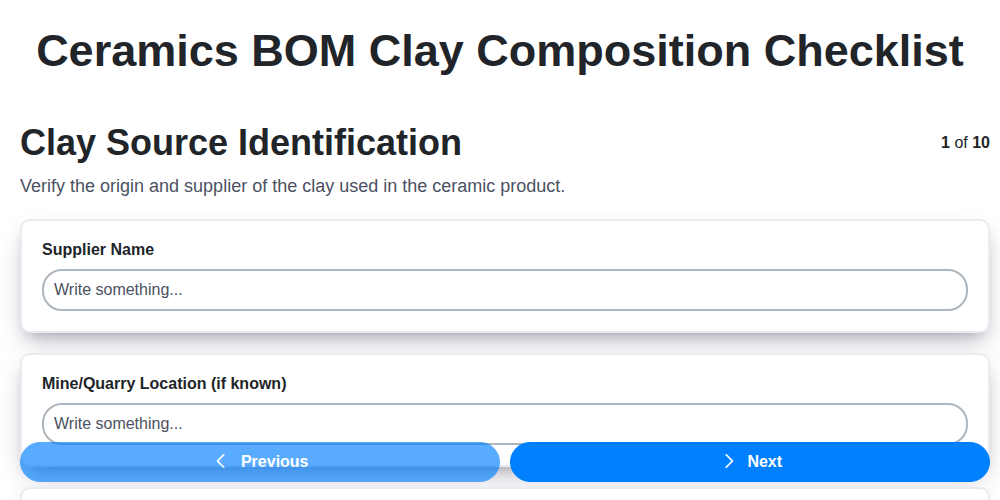Image resolution: width=1000 pixels, height=500 pixels.
Task: Go to the Next checklist section
Action: click(x=750, y=462)
